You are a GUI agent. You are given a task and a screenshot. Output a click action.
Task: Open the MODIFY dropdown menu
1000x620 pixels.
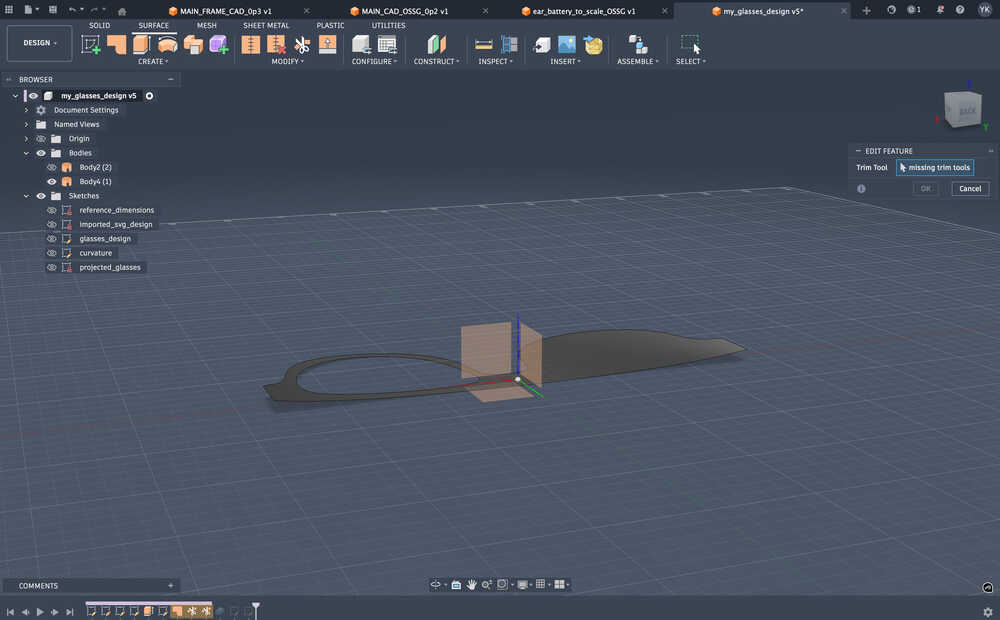(288, 61)
